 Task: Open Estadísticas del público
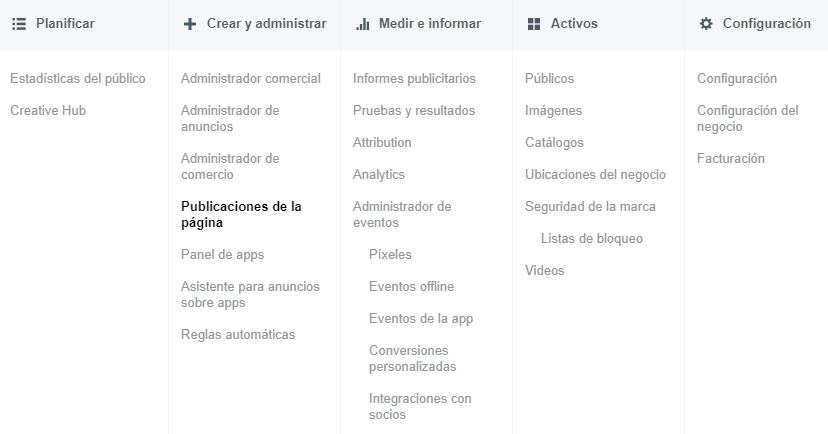tap(77, 79)
